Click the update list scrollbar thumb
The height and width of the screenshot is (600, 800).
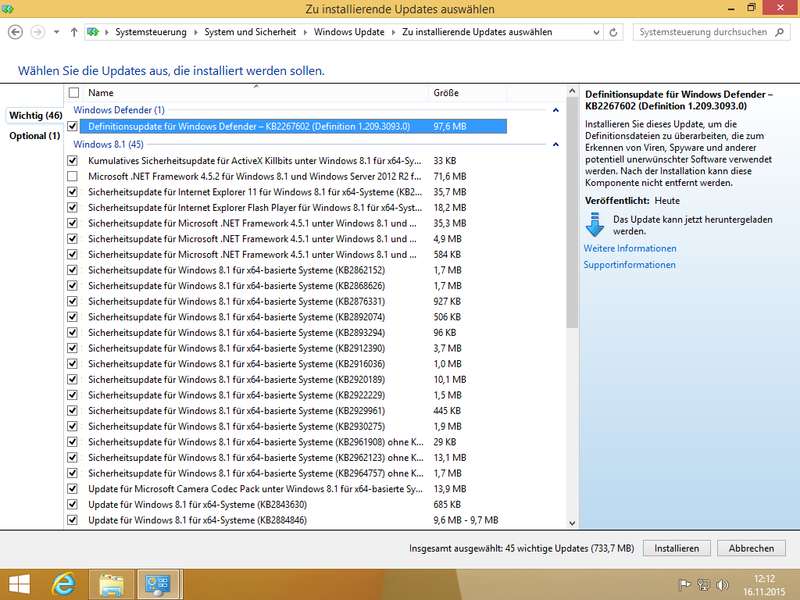(572, 213)
